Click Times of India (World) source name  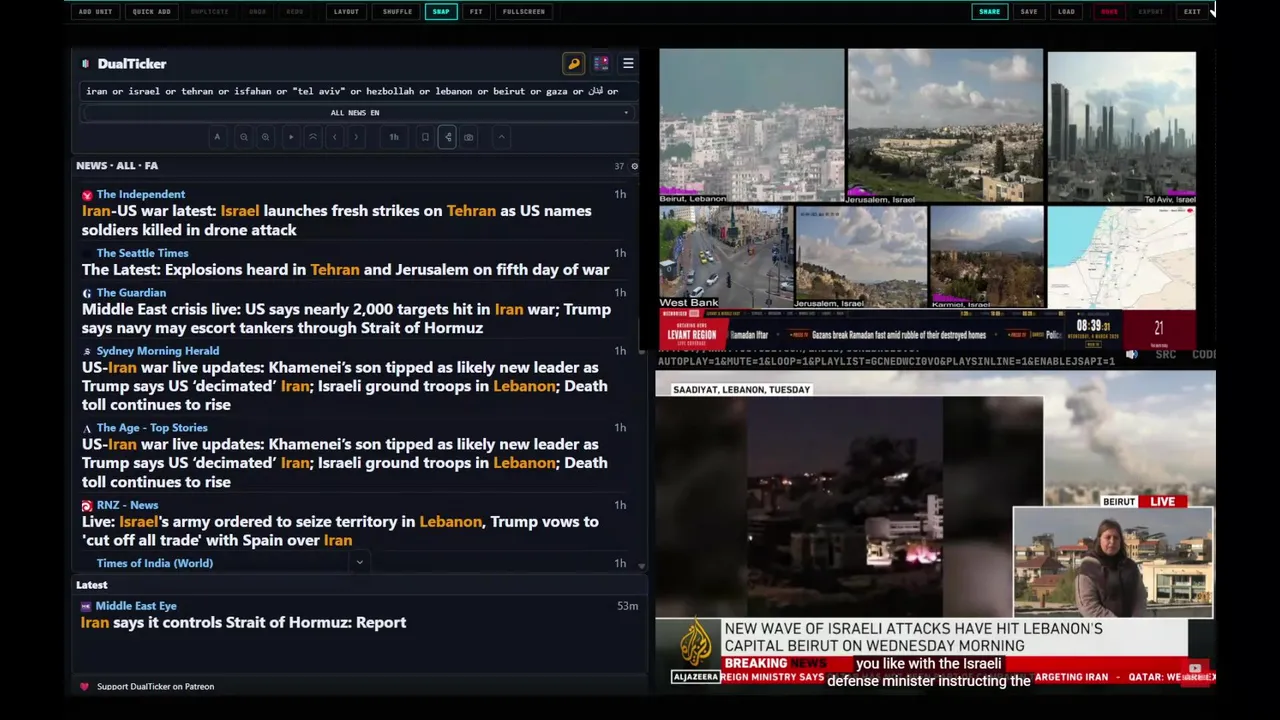(x=155, y=563)
